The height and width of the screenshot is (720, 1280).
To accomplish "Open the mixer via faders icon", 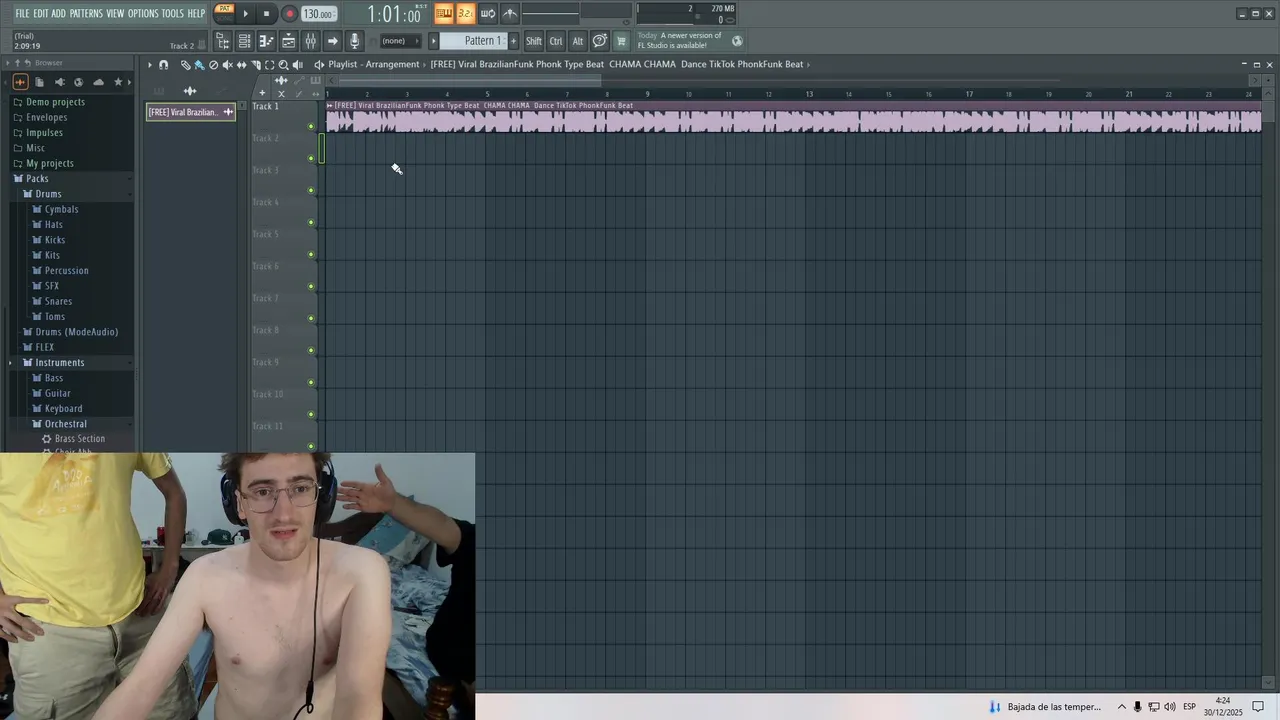I will click(x=311, y=41).
